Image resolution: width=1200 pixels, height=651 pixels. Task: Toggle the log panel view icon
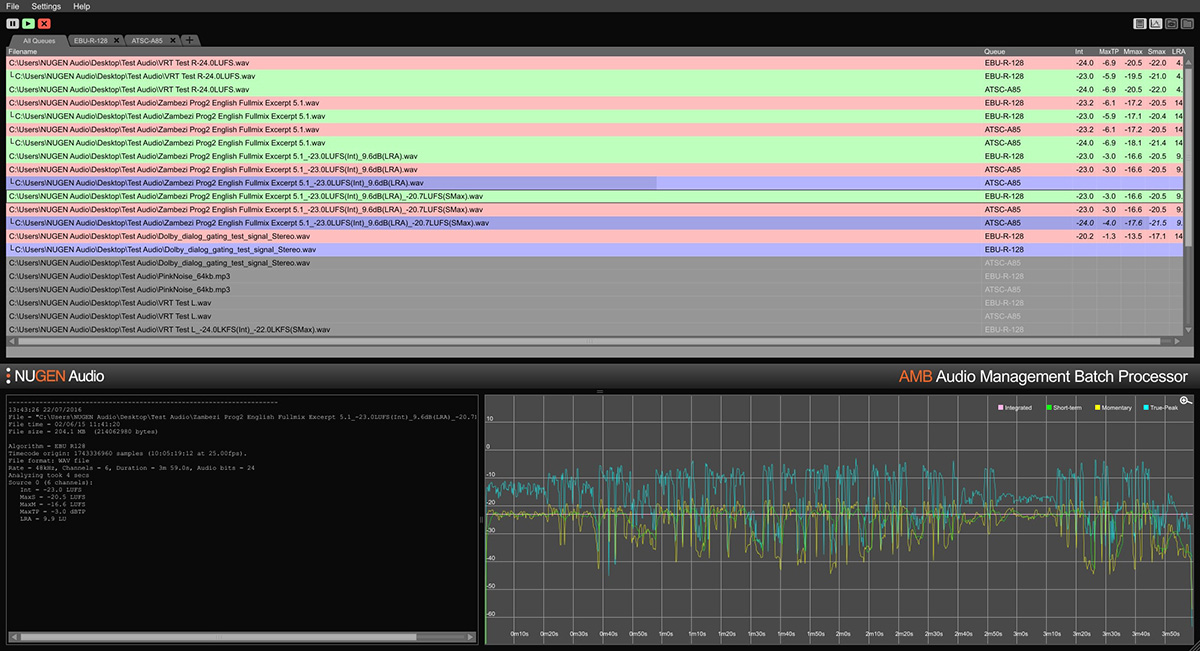click(x=1139, y=23)
